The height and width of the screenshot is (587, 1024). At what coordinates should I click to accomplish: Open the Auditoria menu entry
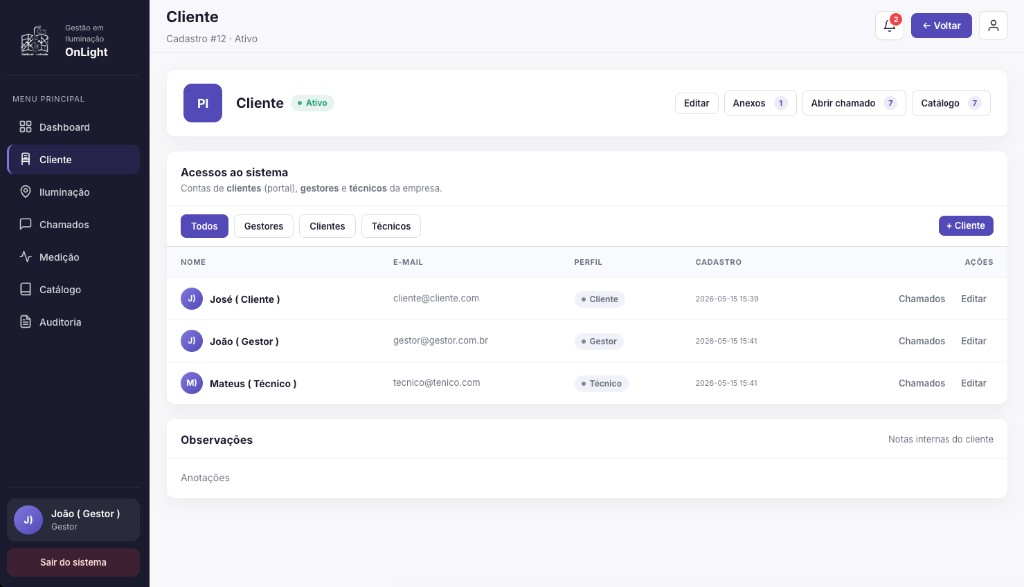pyautogui.click(x=74, y=322)
